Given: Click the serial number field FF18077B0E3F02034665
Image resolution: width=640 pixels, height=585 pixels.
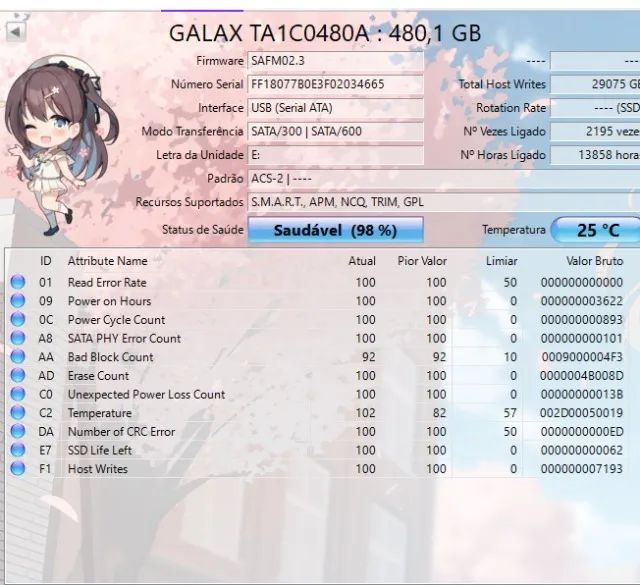Looking at the screenshot, I should point(336,84).
